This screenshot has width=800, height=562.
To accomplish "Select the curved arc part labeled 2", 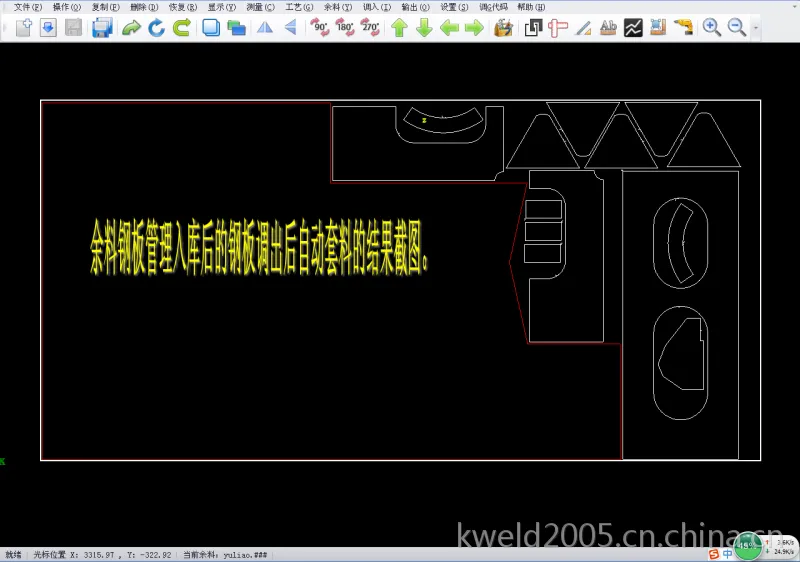I will 443,120.
